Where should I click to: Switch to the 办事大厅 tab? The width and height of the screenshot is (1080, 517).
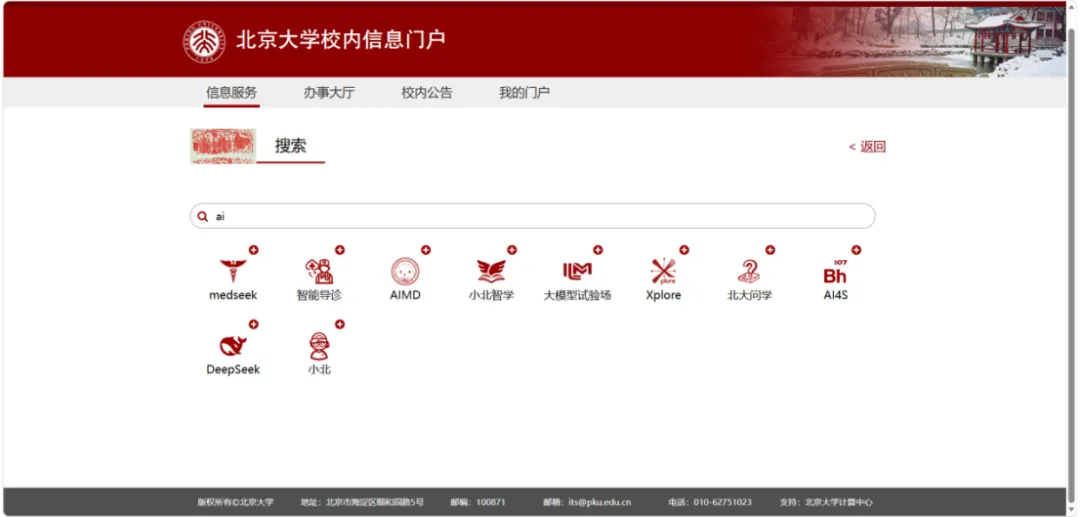329,92
